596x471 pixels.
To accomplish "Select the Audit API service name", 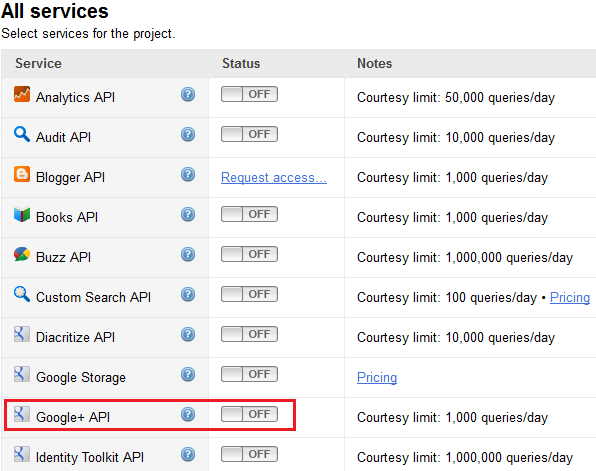I will coord(63,138).
